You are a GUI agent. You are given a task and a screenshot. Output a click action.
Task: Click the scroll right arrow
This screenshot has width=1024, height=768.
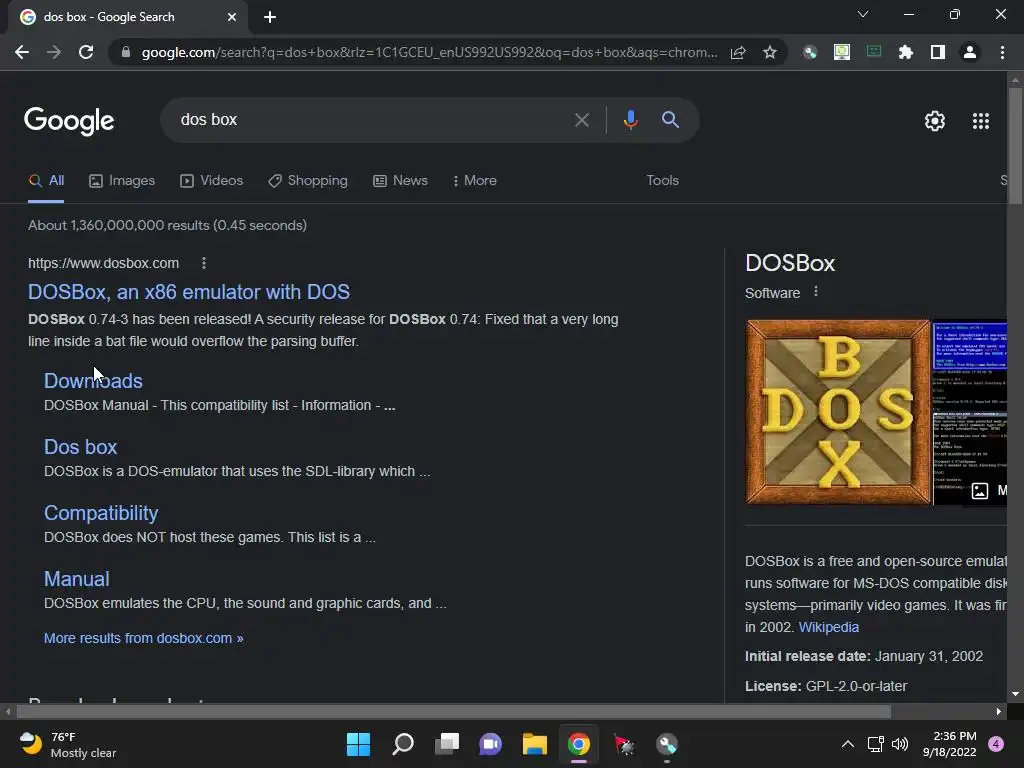click(999, 711)
